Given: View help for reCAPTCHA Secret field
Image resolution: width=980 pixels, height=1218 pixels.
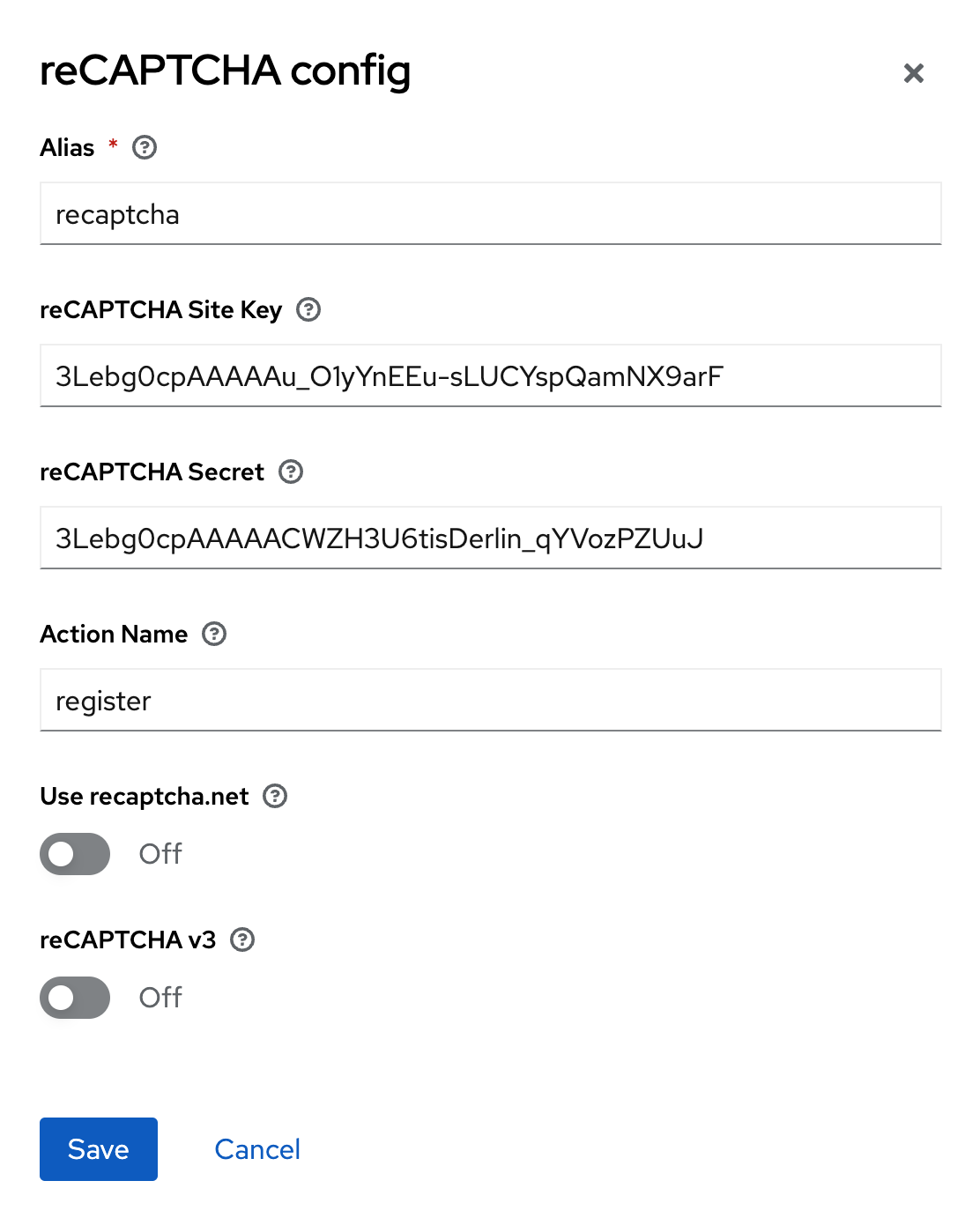Looking at the screenshot, I should [x=290, y=472].
